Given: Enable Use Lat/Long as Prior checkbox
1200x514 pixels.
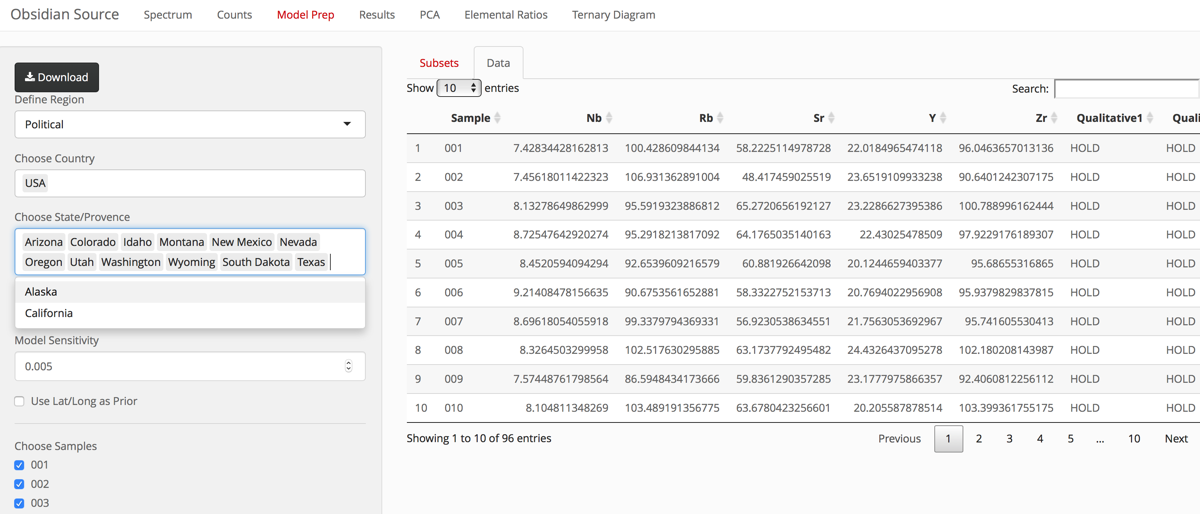Looking at the screenshot, I should (19, 401).
